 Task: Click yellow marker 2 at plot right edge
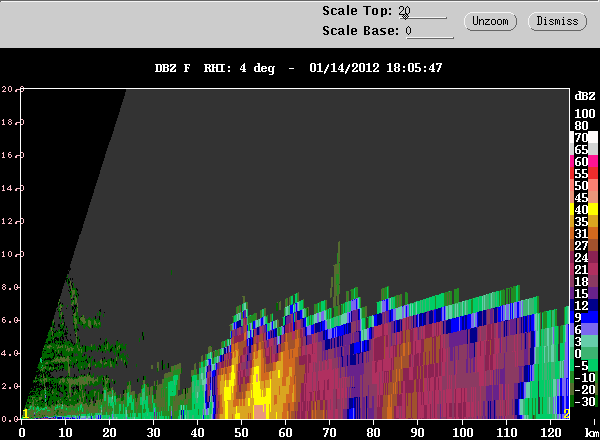567,414
